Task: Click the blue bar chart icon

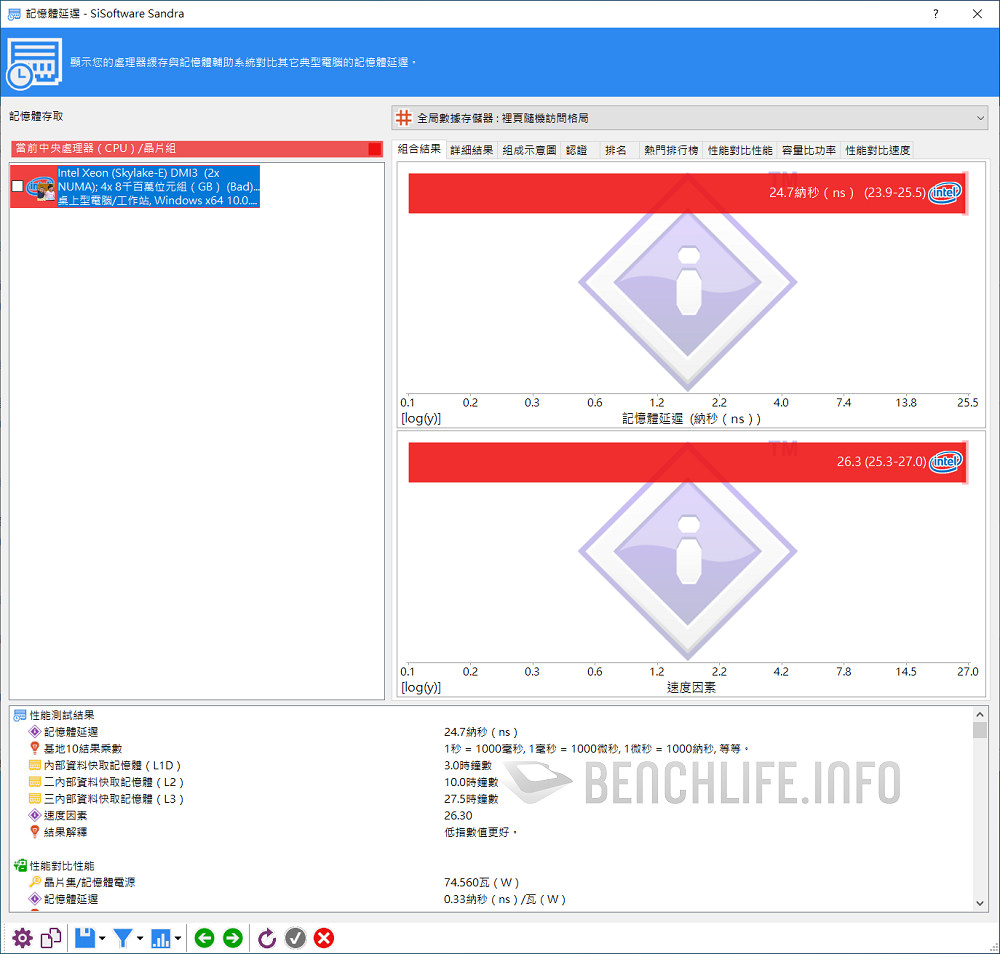Action: point(161,938)
